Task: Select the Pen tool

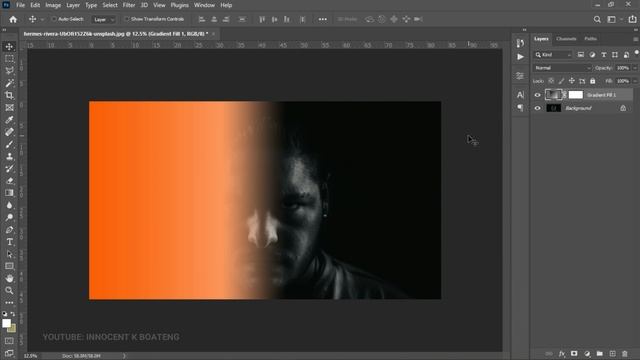Action: [9, 230]
